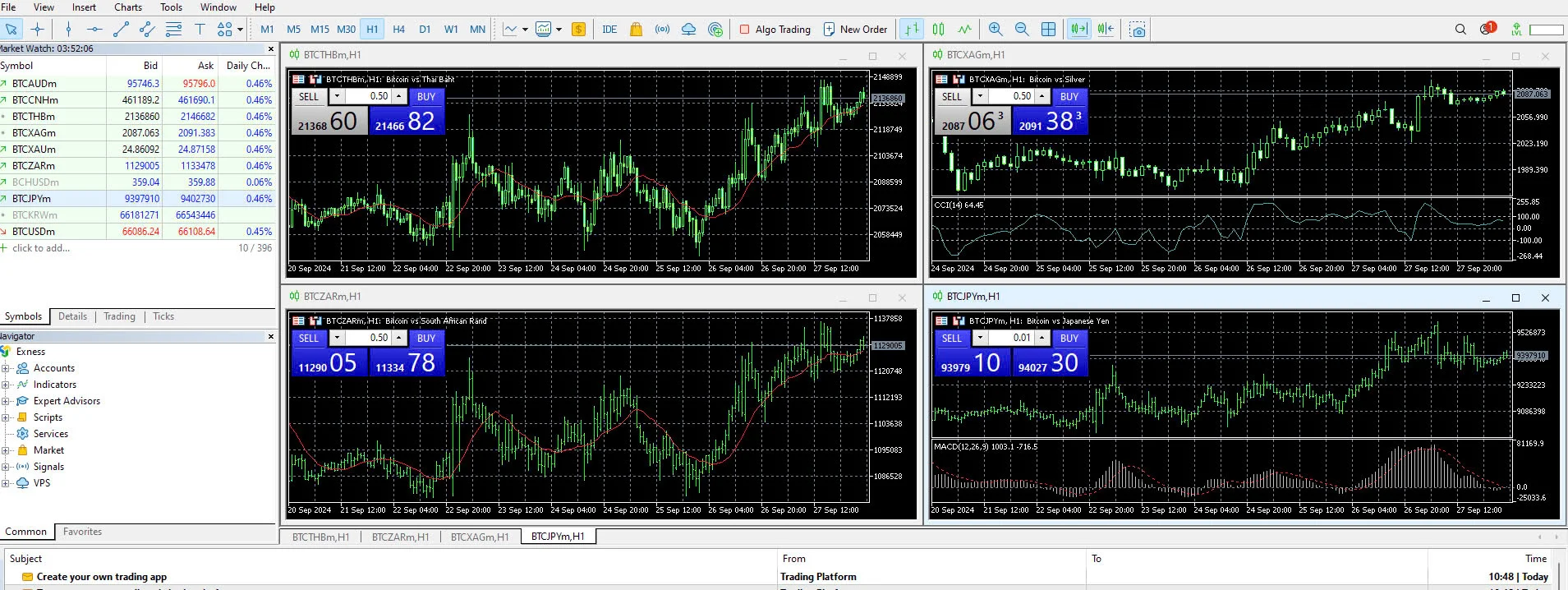
Task: Open the search magnifier icon
Action: pyautogui.click(x=1460, y=29)
